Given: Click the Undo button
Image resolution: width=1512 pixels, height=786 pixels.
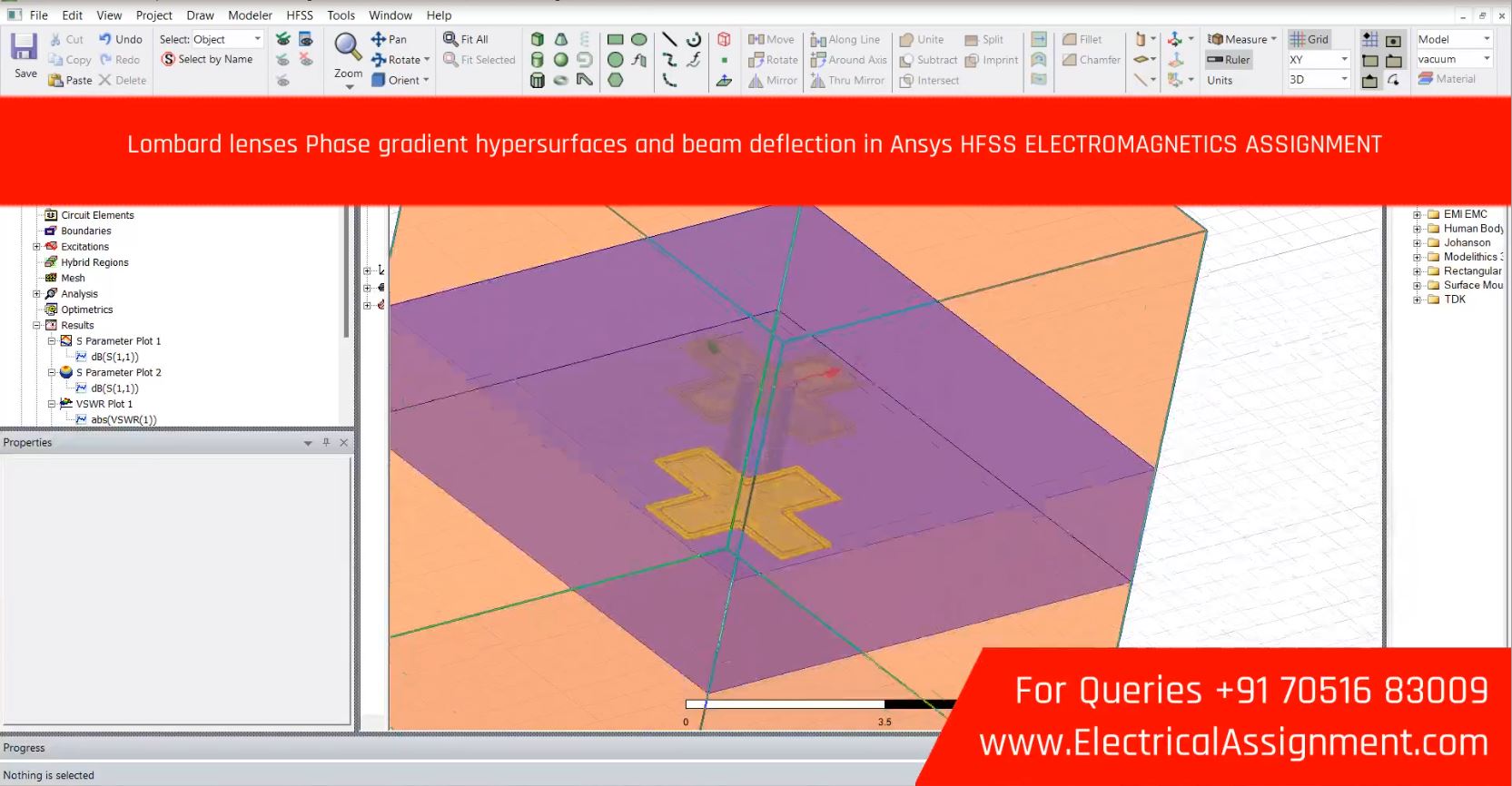Looking at the screenshot, I should coord(120,39).
